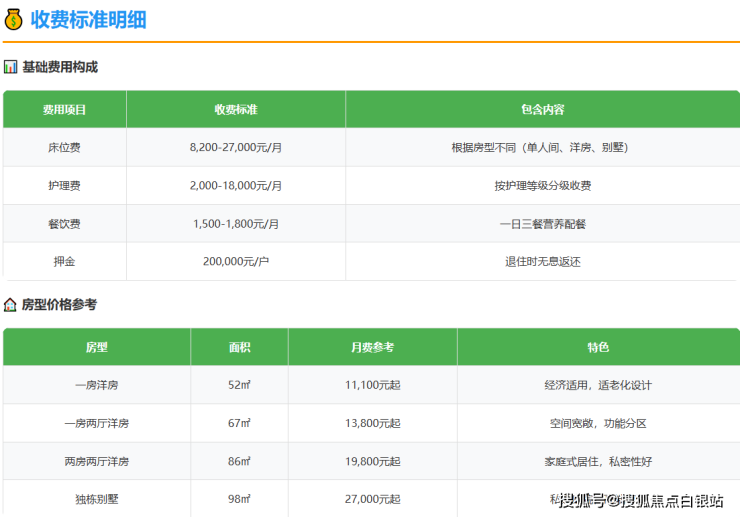Click the 房型 column header

coord(96,347)
